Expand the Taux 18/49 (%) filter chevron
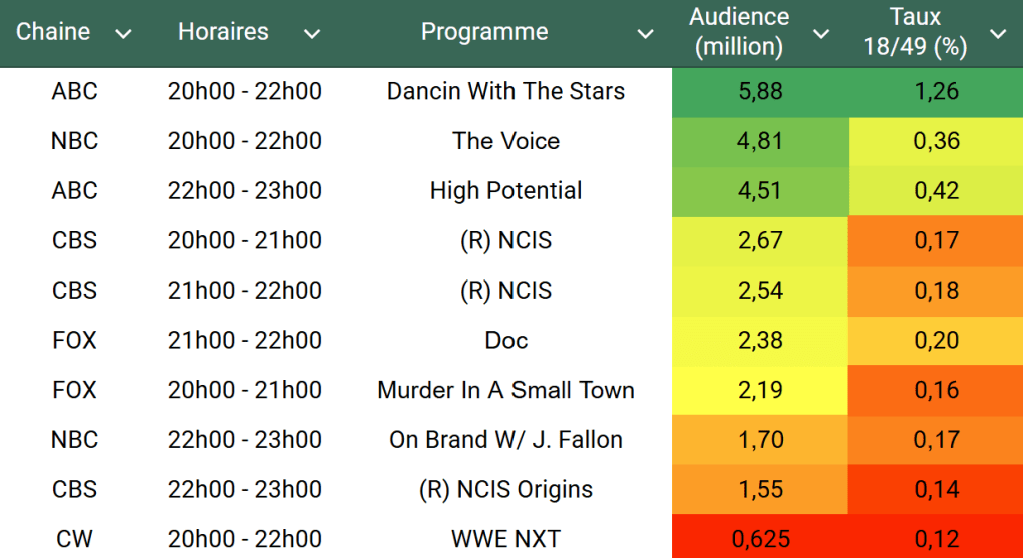The height and width of the screenshot is (558, 1023). [997, 34]
